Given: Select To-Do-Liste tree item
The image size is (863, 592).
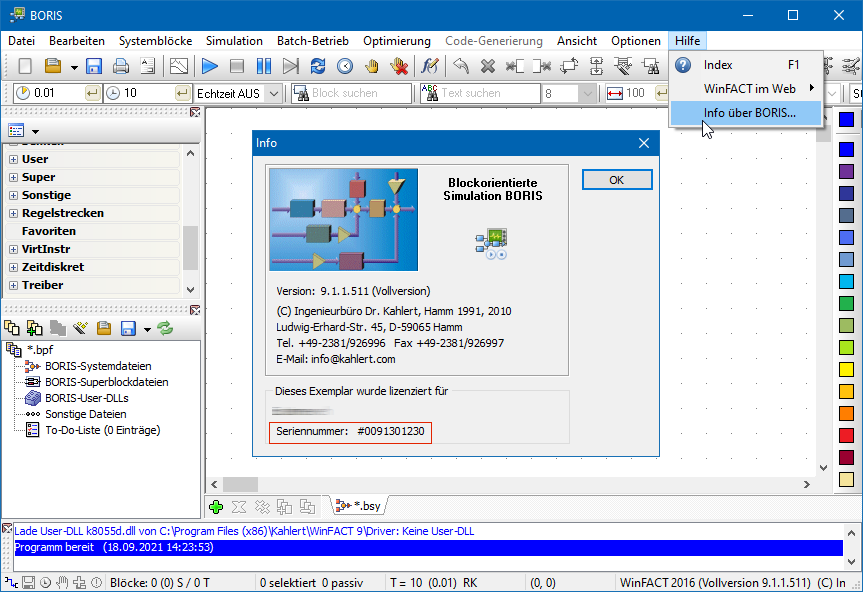Looking at the screenshot, I should pos(103,430).
